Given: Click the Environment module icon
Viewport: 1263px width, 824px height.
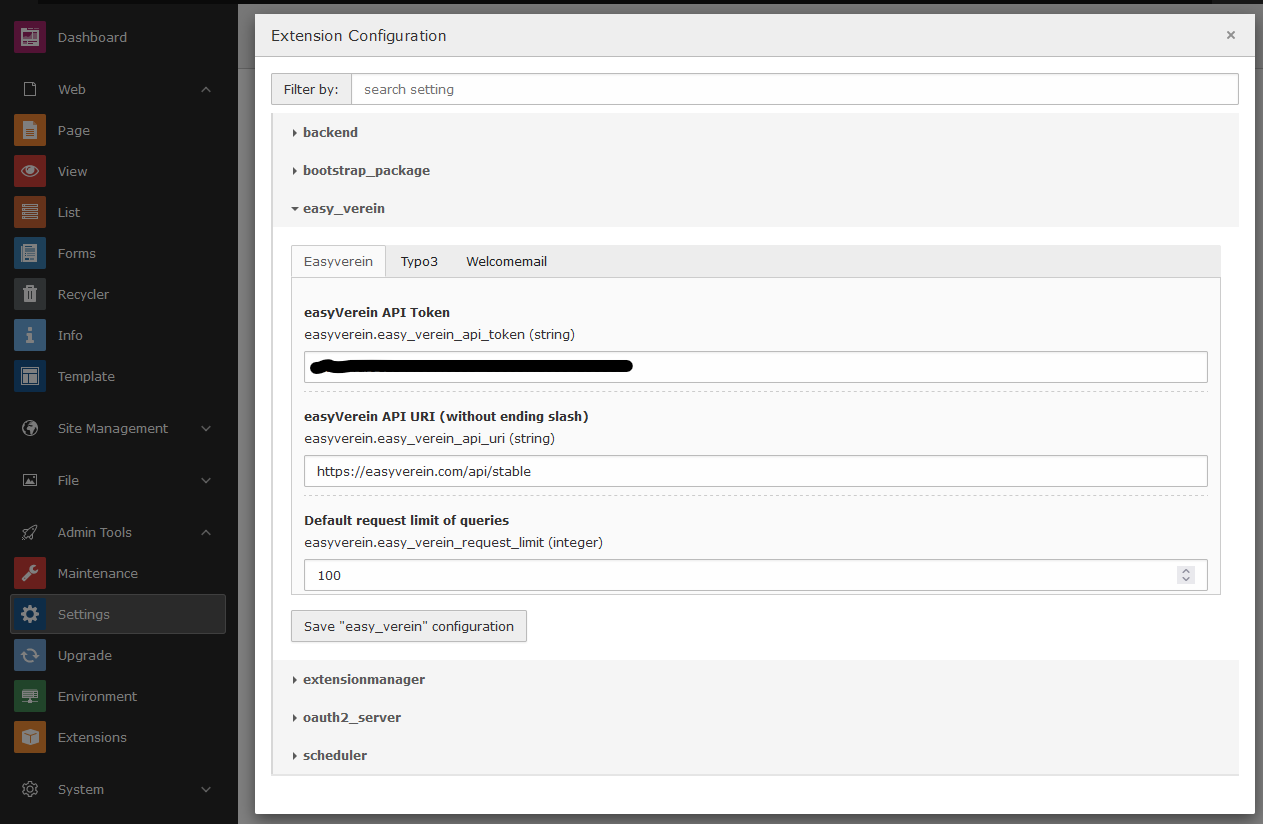Looking at the screenshot, I should click(x=30, y=696).
